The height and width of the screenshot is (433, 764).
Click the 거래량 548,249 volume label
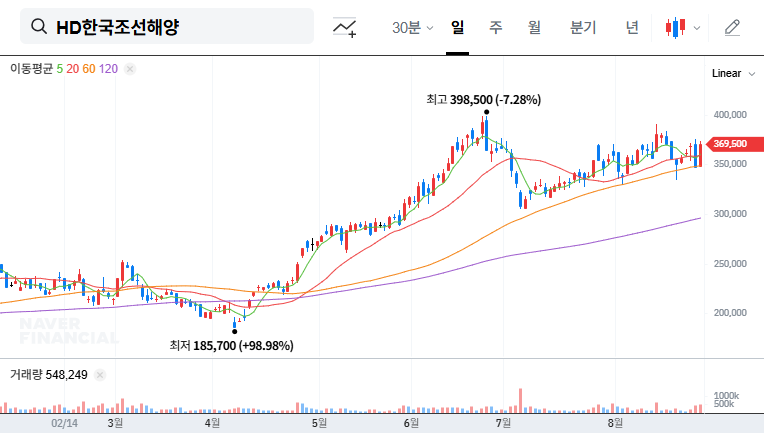point(49,375)
